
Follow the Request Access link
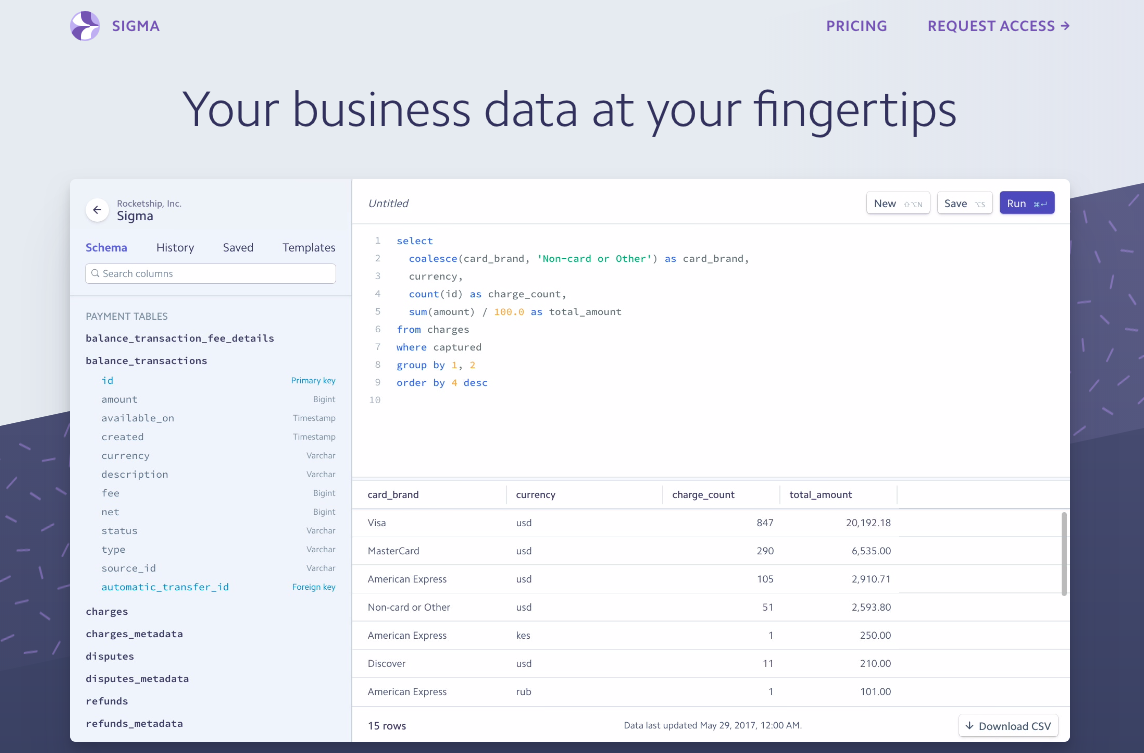click(998, 26)
